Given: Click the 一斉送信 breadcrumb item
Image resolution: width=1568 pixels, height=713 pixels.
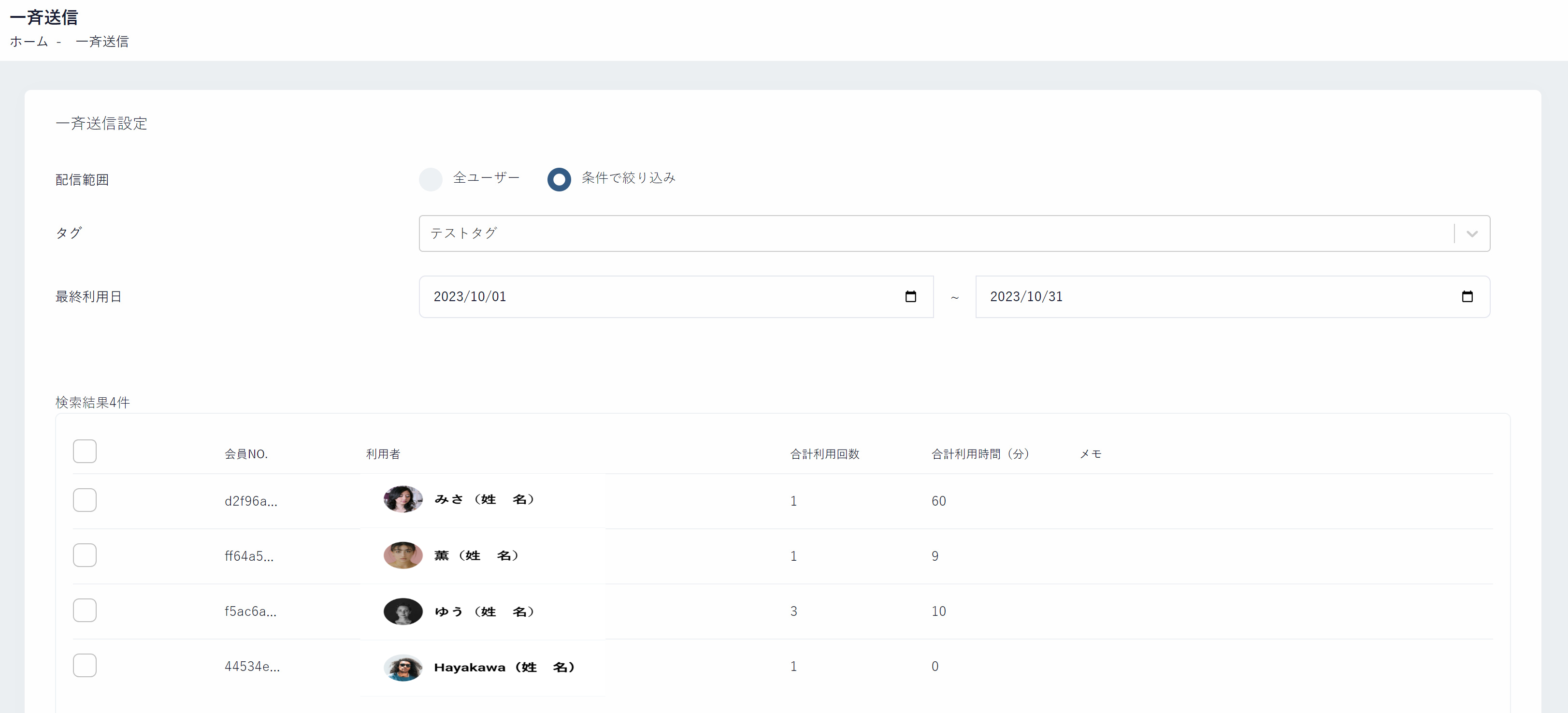Looking at the screenshot, I should pyautogui.click(x=101, y=42).
